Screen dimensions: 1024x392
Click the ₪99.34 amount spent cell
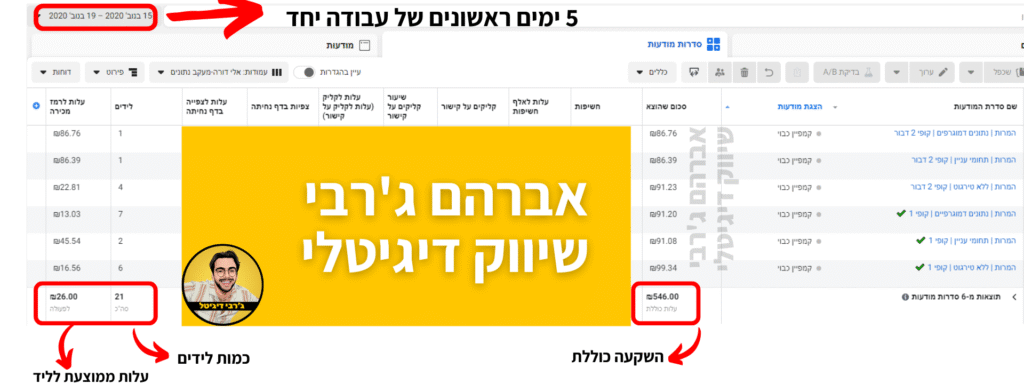[664, 267]
